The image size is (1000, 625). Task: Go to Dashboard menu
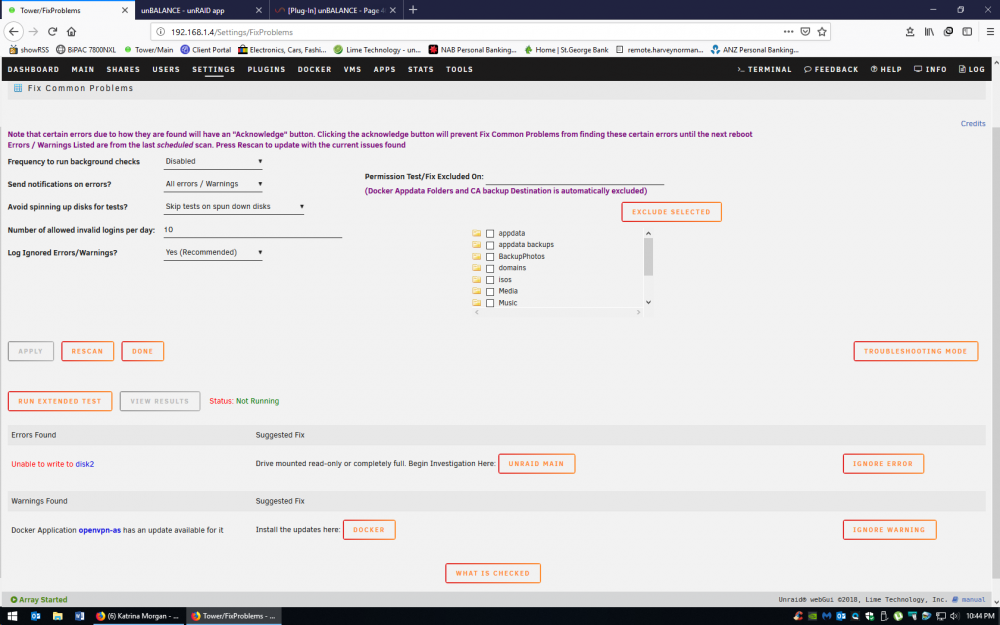(33, 69)
